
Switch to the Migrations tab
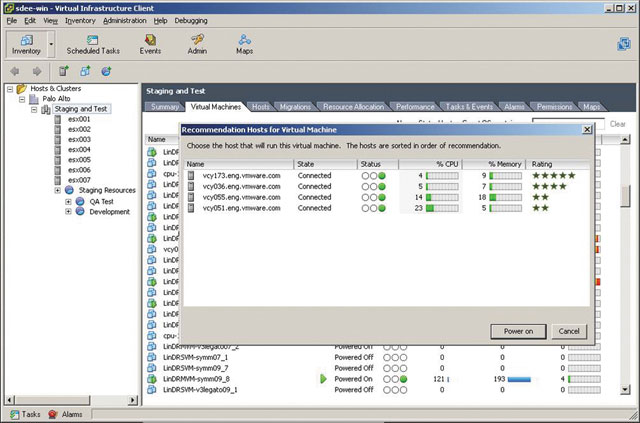pos(295,107)
